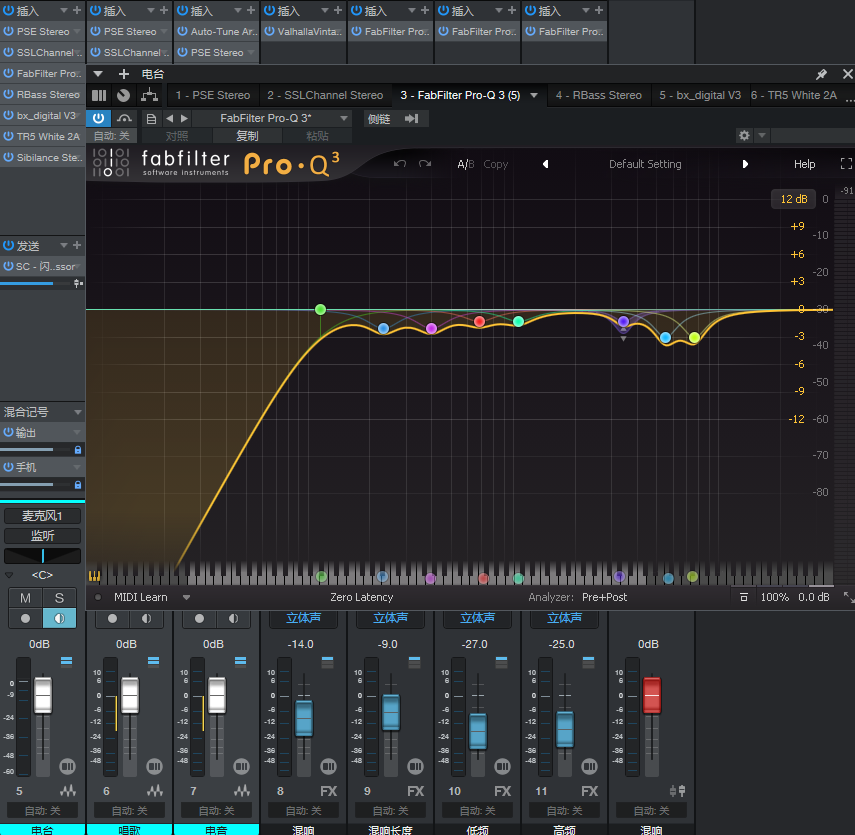Open the 混合记号 dropdown
The height and width of the screenshot is (835, 855).
77,412
